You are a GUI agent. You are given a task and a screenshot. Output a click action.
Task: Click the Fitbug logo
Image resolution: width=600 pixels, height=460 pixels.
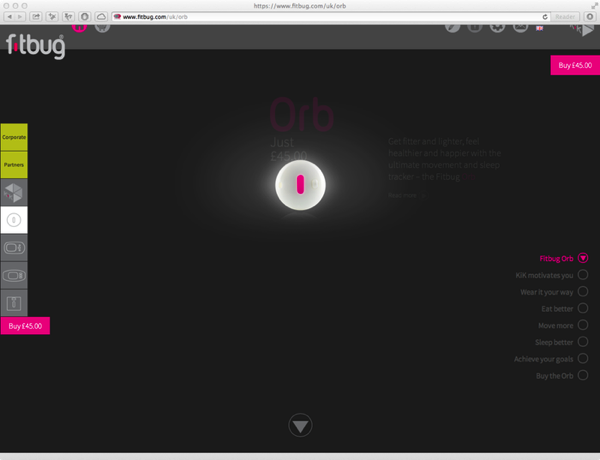(36, 47)
